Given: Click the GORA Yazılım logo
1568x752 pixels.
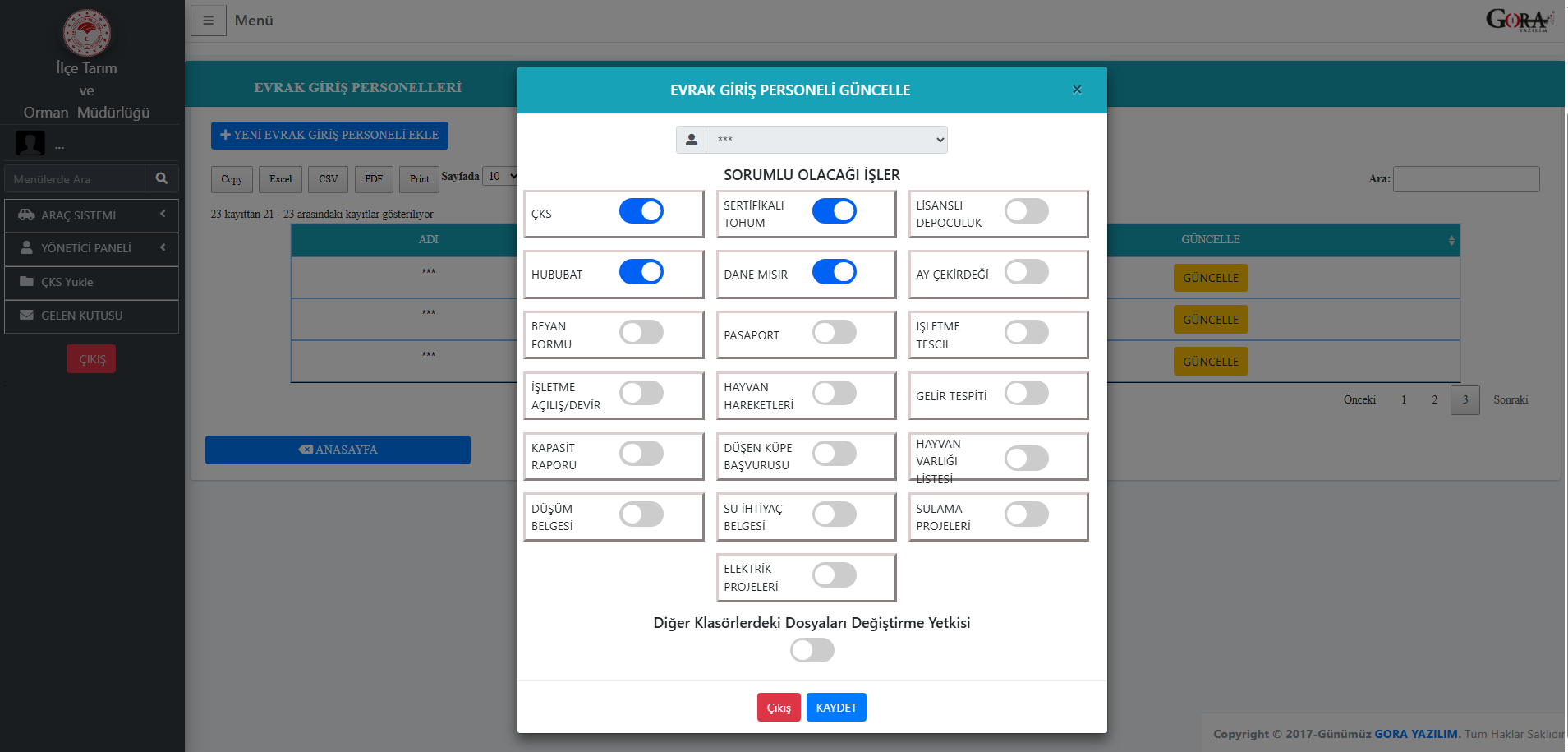Looking at the screenshot, I should click(x=1519, y=20).
